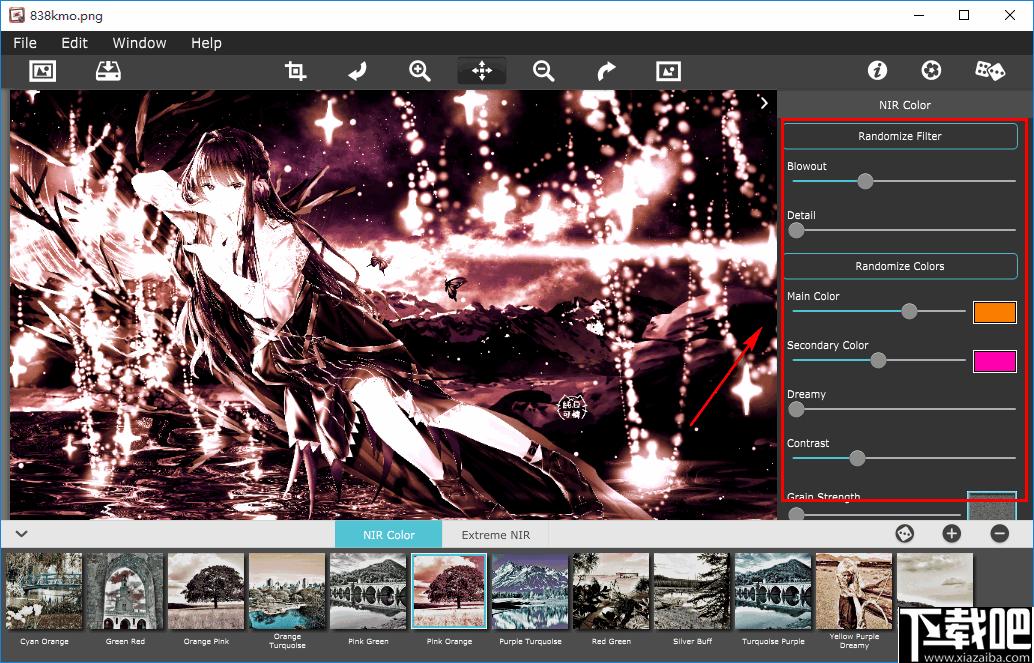This screenshot has height=663, width=1034.
Task: Click the Randomize Filter button
Action: coord(900,136)
